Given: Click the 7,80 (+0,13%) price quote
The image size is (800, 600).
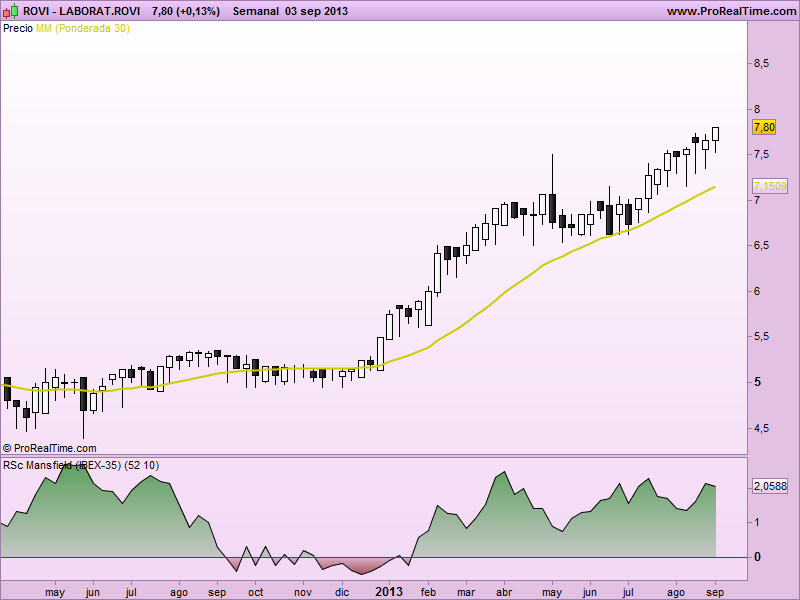Looking at the screenshot, I should 186,11.
